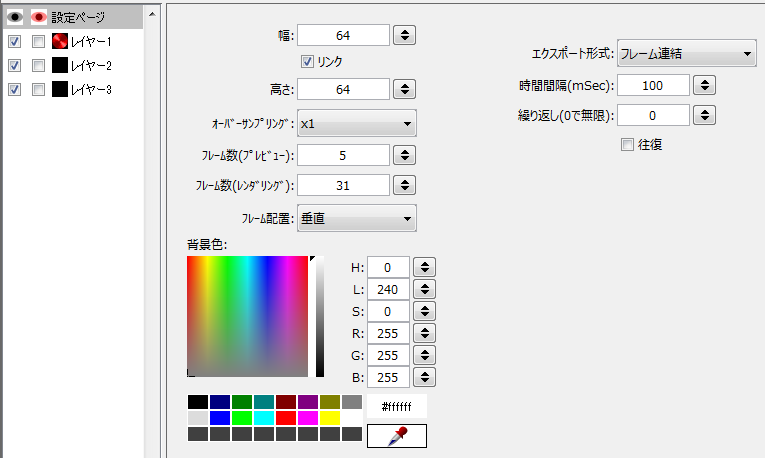The width and height of the screenshot is (765, 458).
Task: Open the フレーム配置 dropdown
Action: 357,218
